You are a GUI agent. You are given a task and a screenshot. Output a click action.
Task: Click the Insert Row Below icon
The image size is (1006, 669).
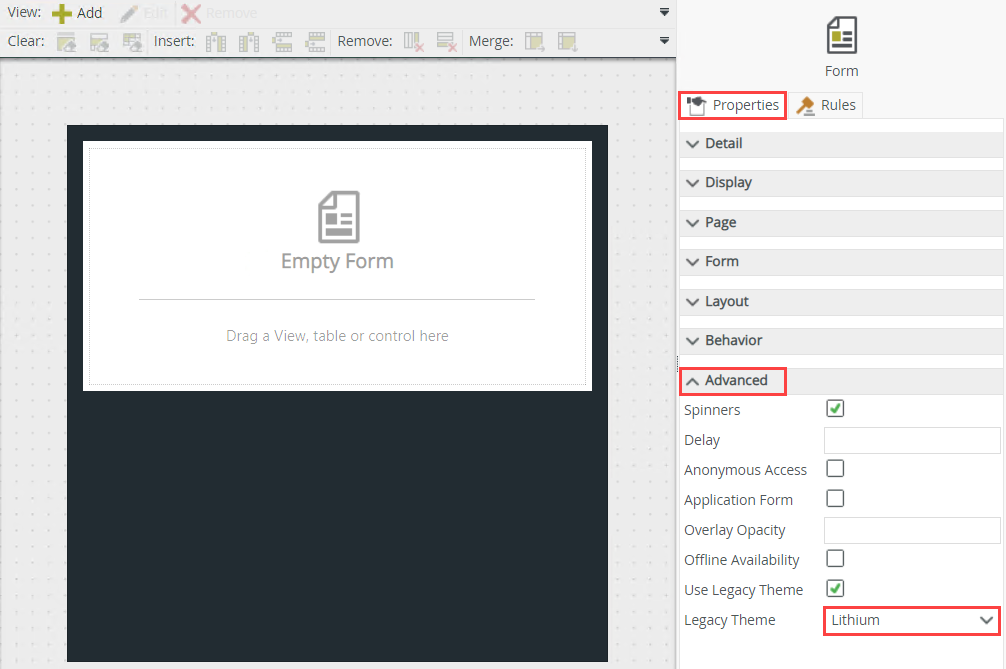tap(316, 41)
